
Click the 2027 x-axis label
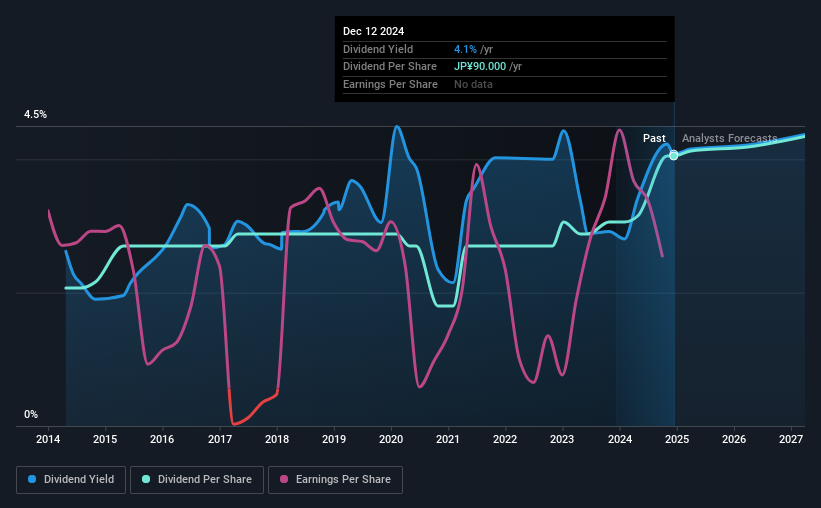click(791, 439)
